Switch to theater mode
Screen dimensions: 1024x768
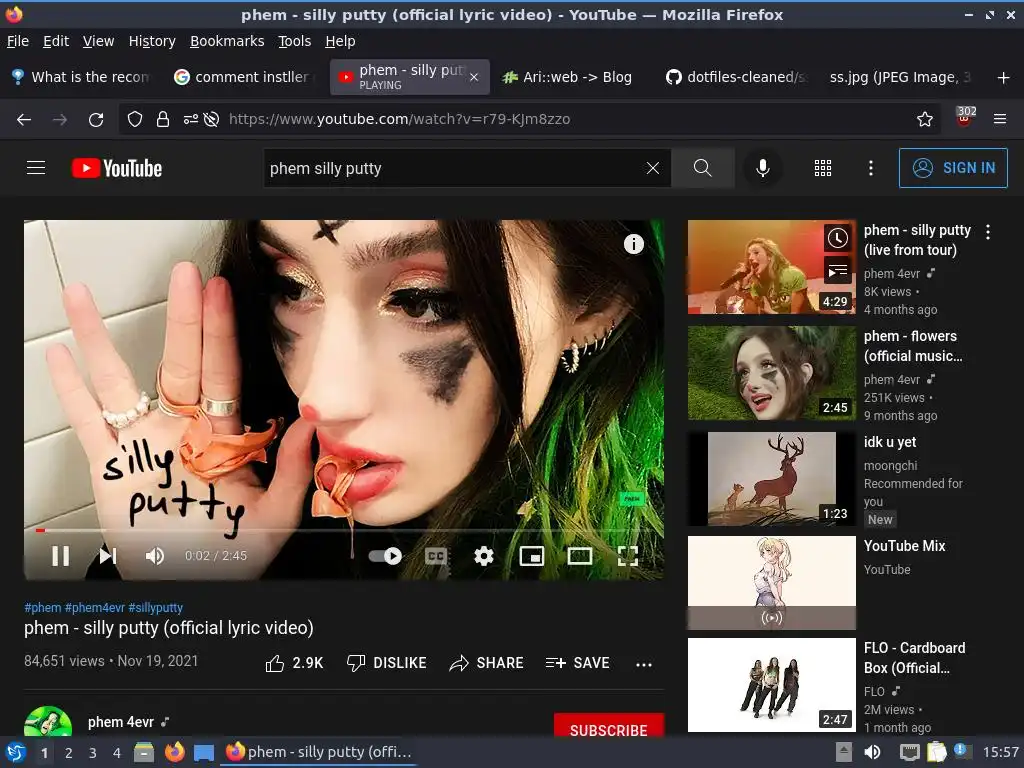pos(580,556)
